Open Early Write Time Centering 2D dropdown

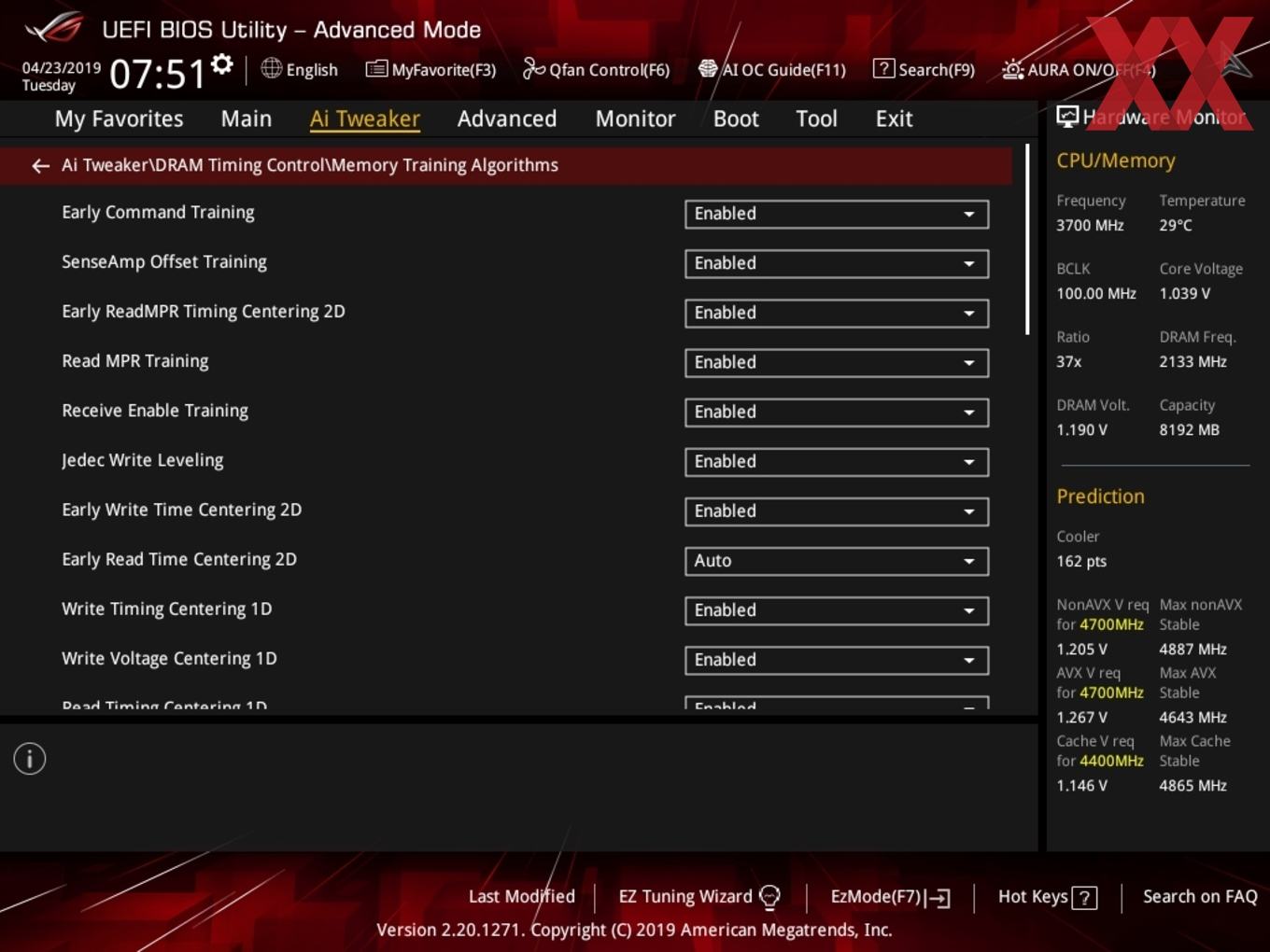tap(837, 511)
